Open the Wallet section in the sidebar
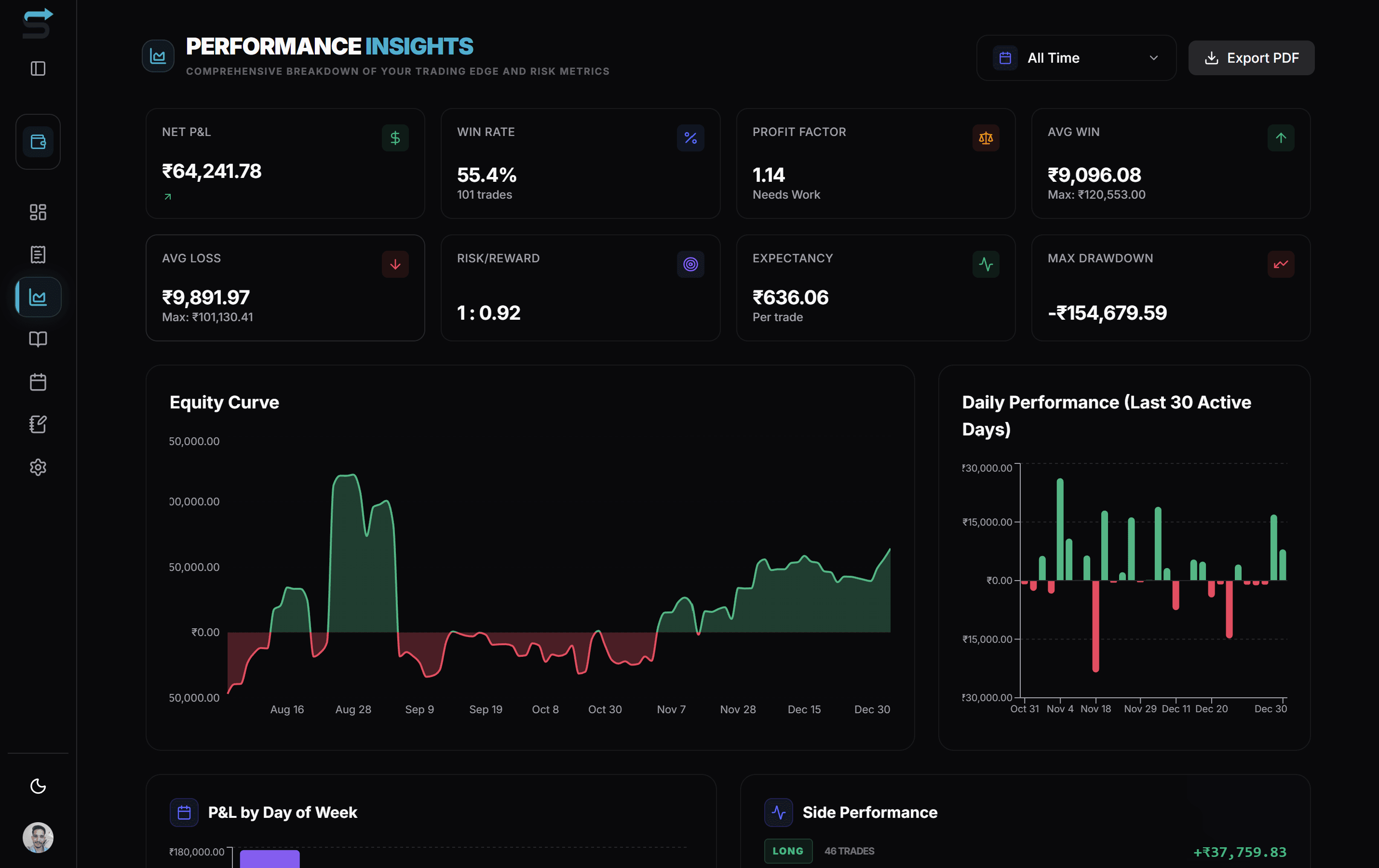This screenshot has height=868, width=1379. (x=38, y=142)
